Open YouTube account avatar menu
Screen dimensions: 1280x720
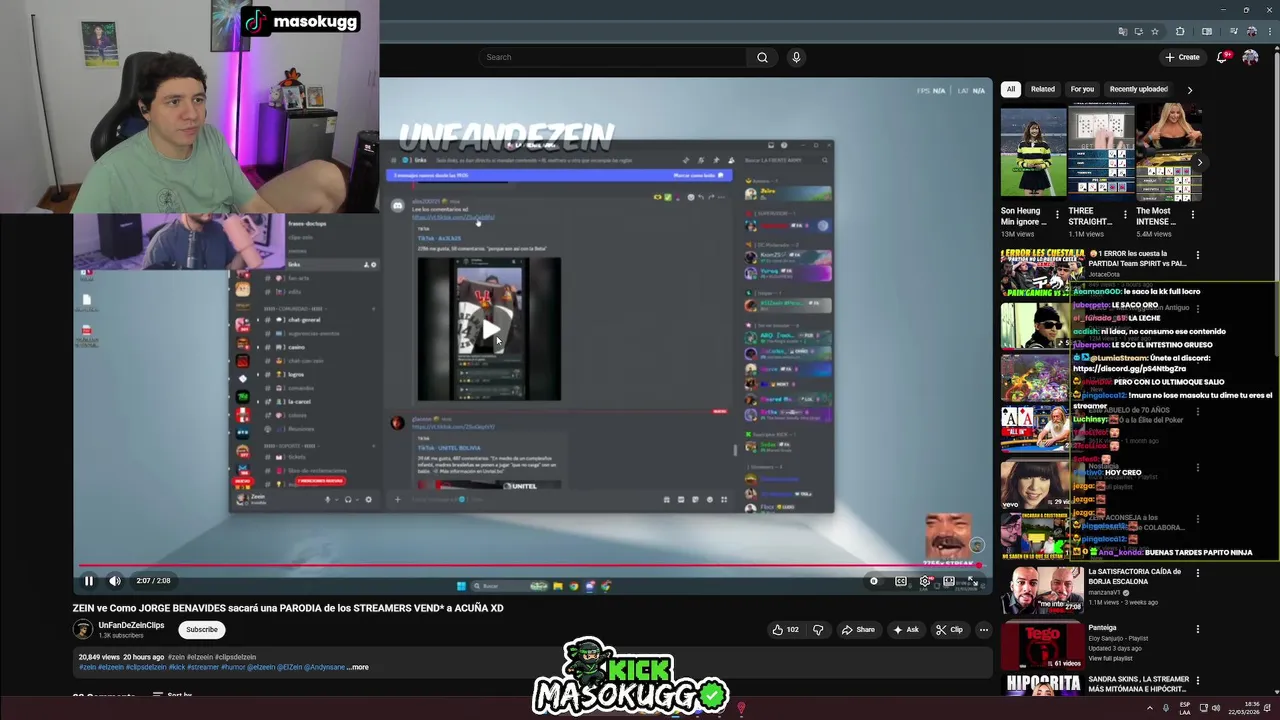(x=1250, y=57)
